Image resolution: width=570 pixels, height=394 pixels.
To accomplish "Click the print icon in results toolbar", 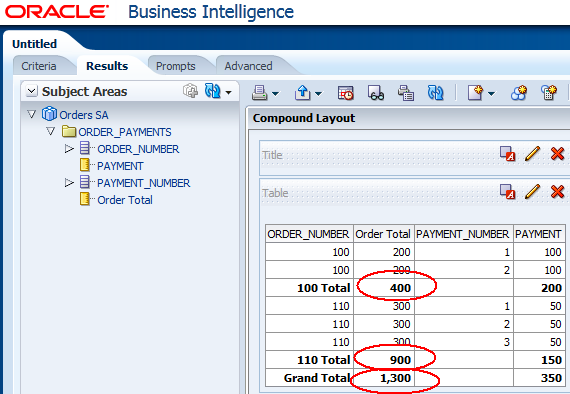I will tap(260, 93).
